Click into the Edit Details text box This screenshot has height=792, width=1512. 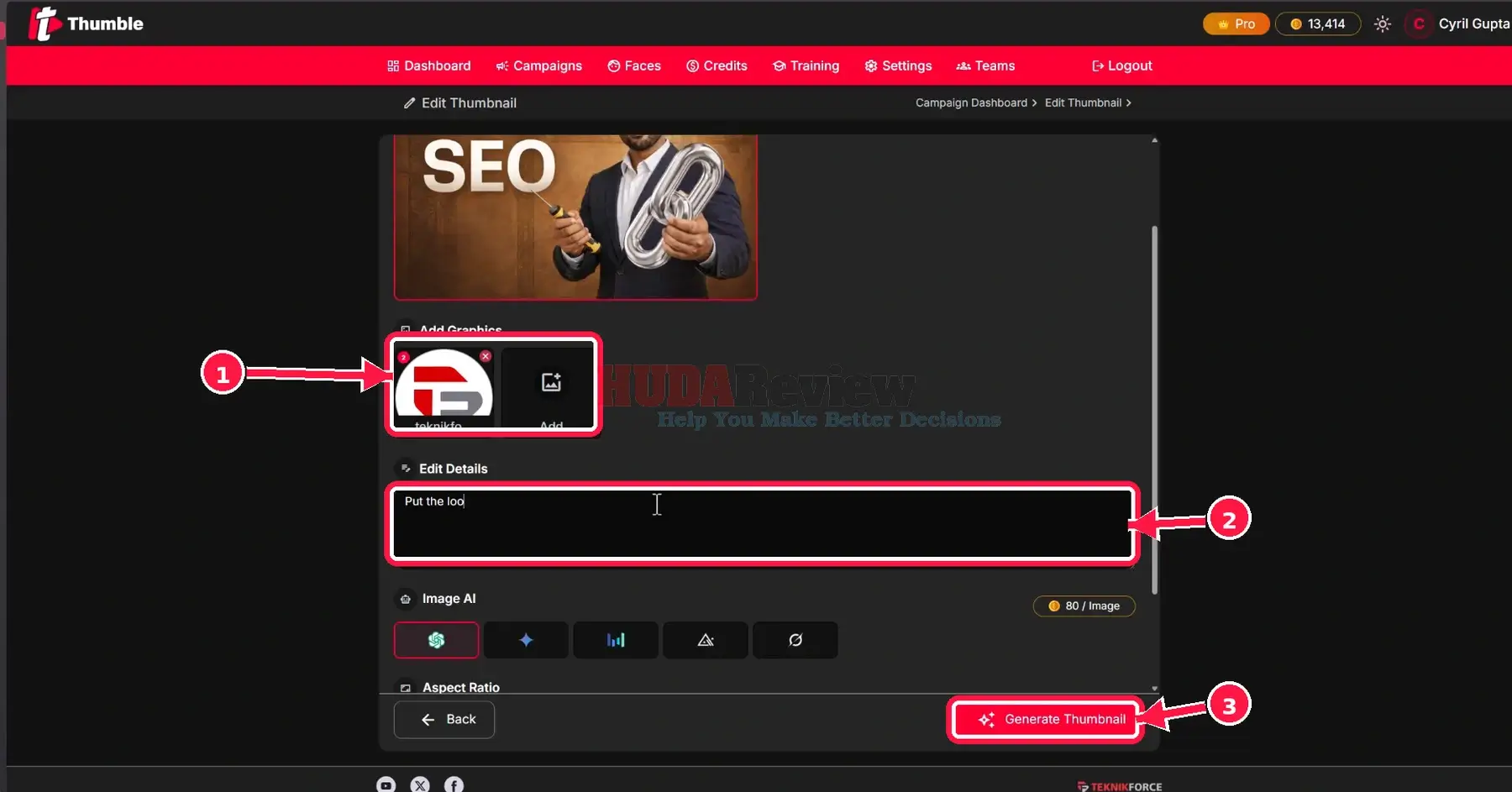click(x=763, y=524)
